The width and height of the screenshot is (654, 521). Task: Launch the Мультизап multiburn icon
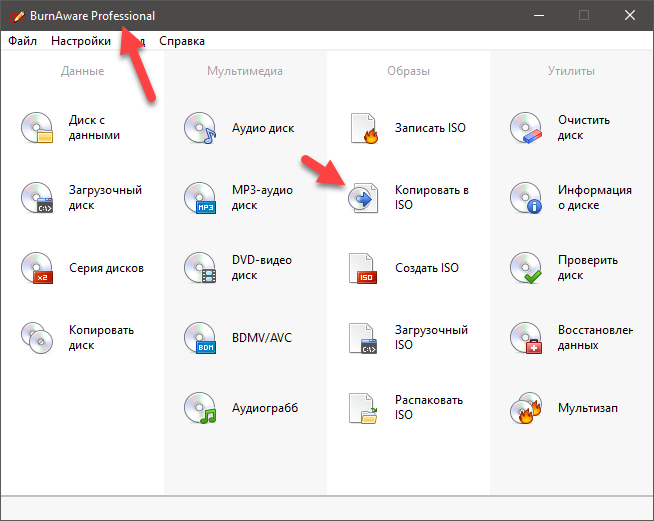(x=526, y=408)
